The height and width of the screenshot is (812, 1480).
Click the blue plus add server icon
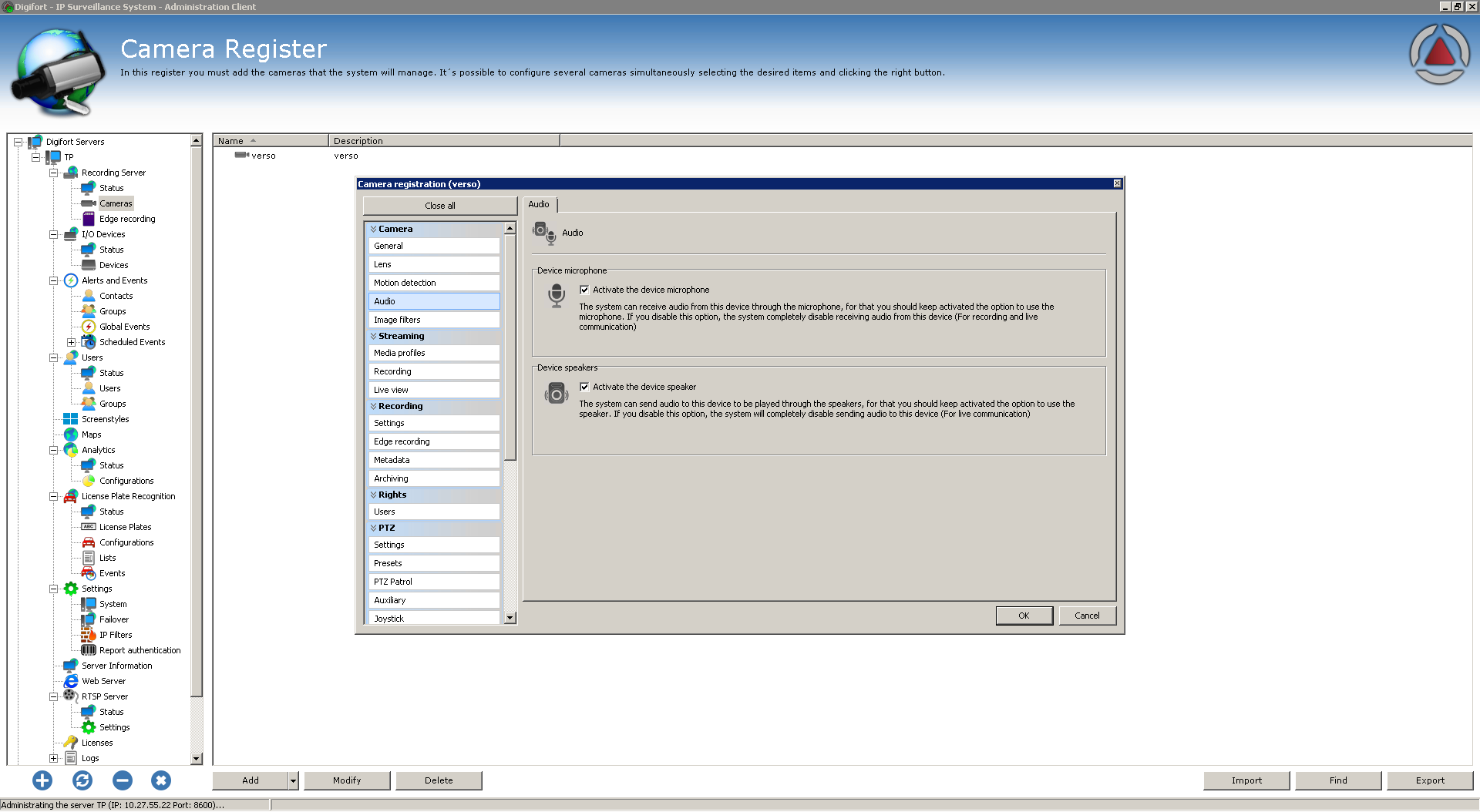42,780
